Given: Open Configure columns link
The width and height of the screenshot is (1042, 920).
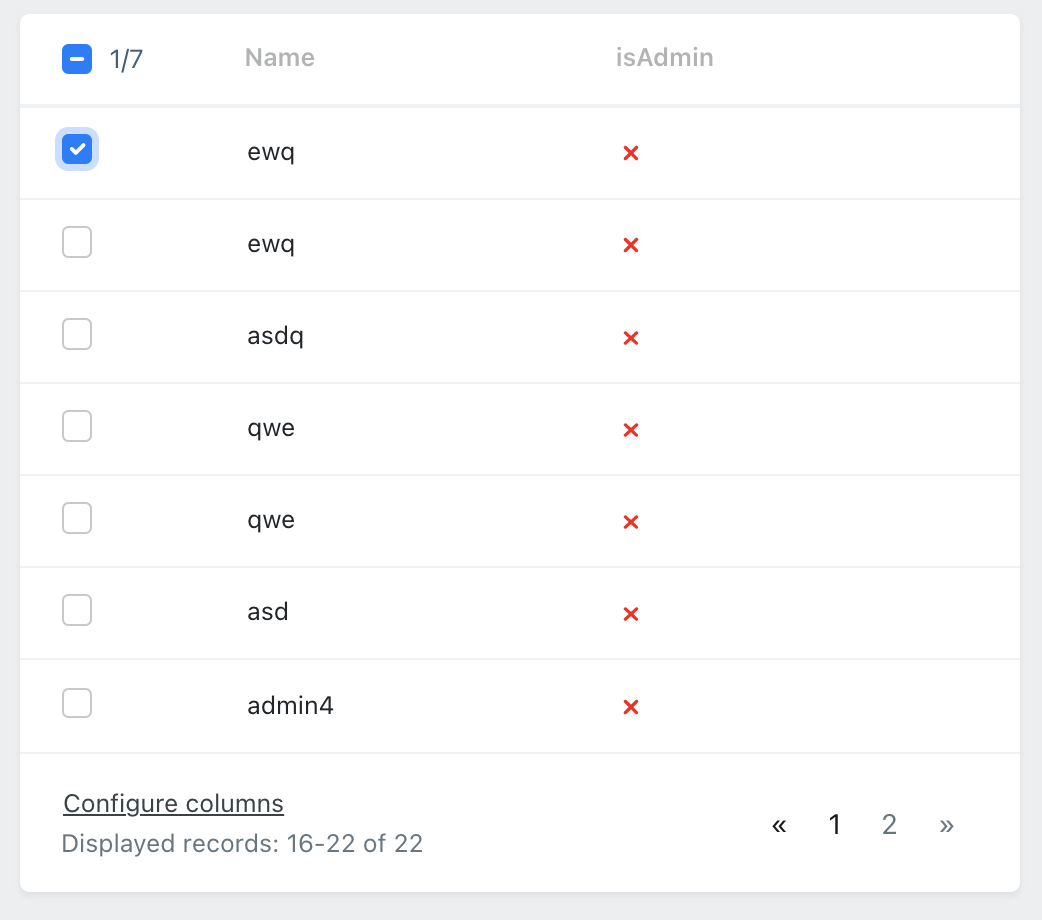Looking at the screenshot, I should (173, 803).
